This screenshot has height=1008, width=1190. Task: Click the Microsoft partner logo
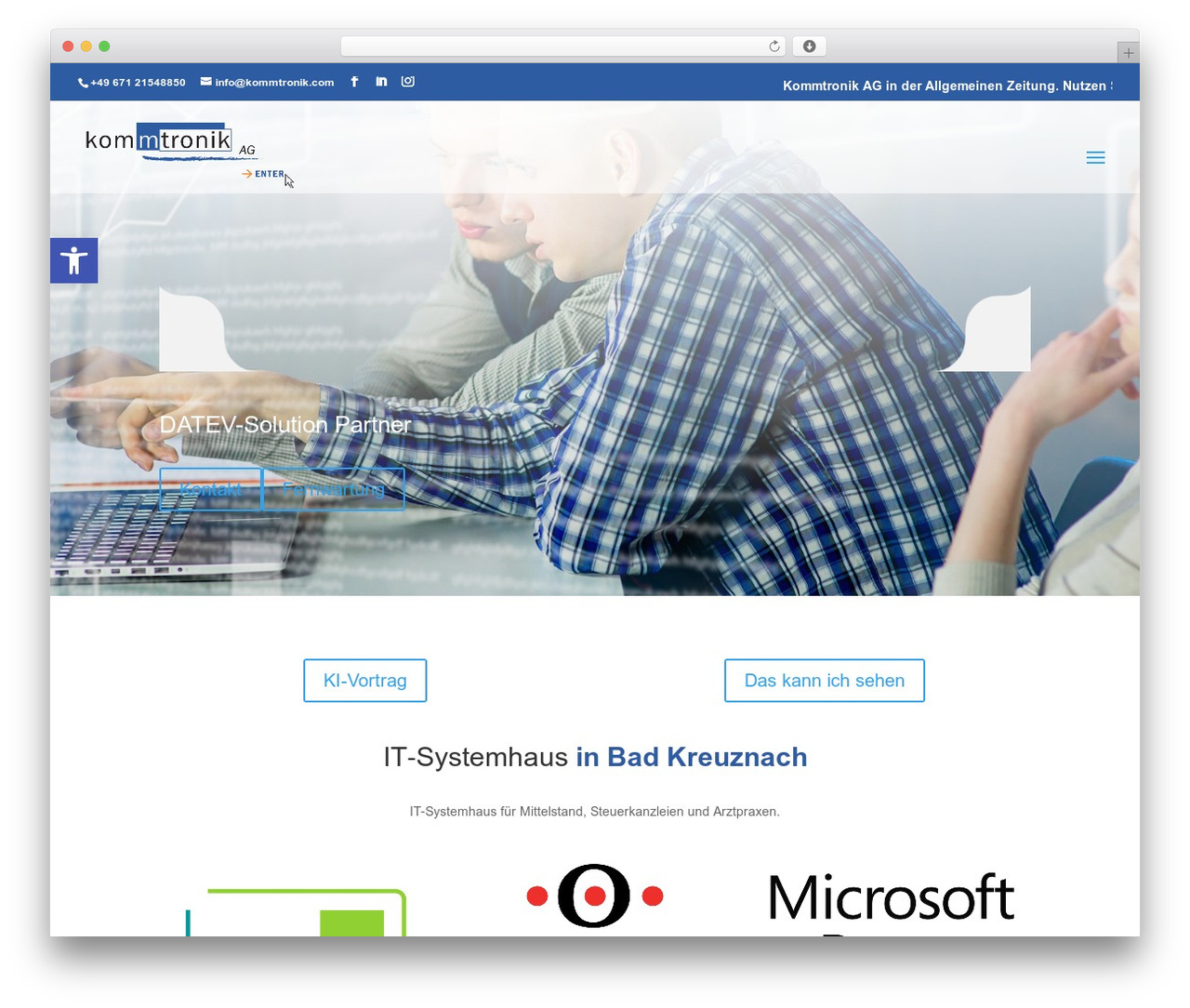click(892, 902)
